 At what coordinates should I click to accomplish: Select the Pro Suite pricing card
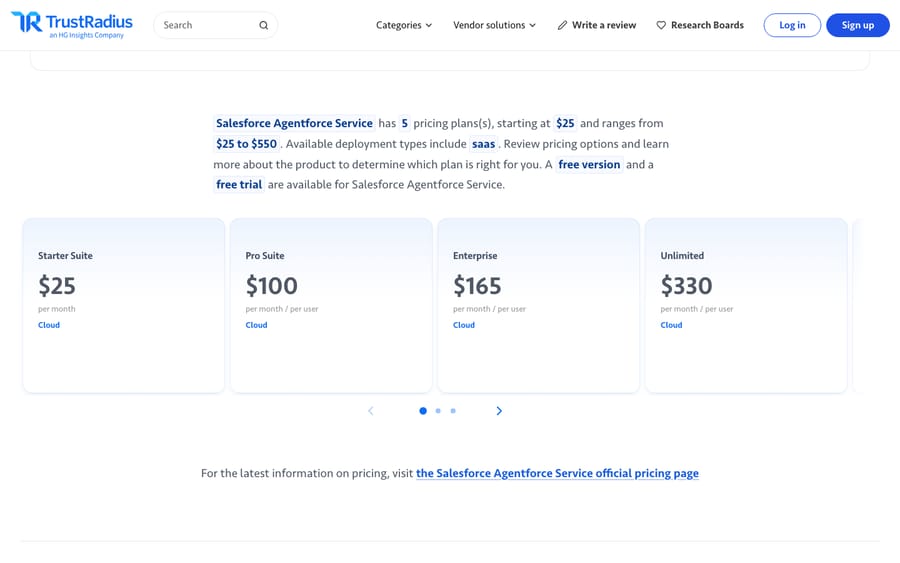coord(331,305)
